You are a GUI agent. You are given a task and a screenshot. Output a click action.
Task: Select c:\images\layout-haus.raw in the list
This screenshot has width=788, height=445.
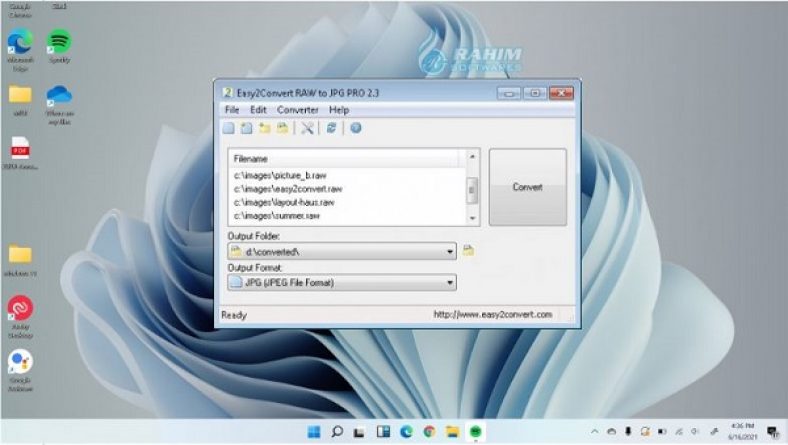(x=284, y=202)
